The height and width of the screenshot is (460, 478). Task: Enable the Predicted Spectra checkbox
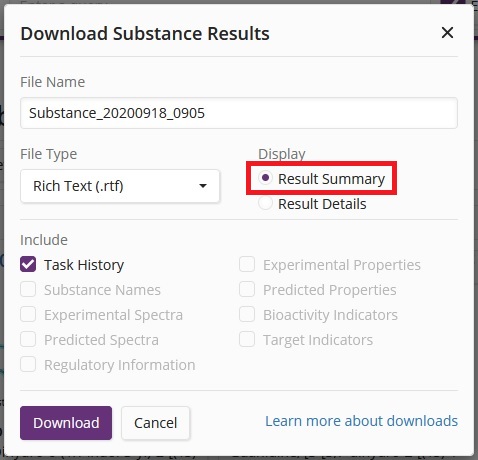(28, 339)
